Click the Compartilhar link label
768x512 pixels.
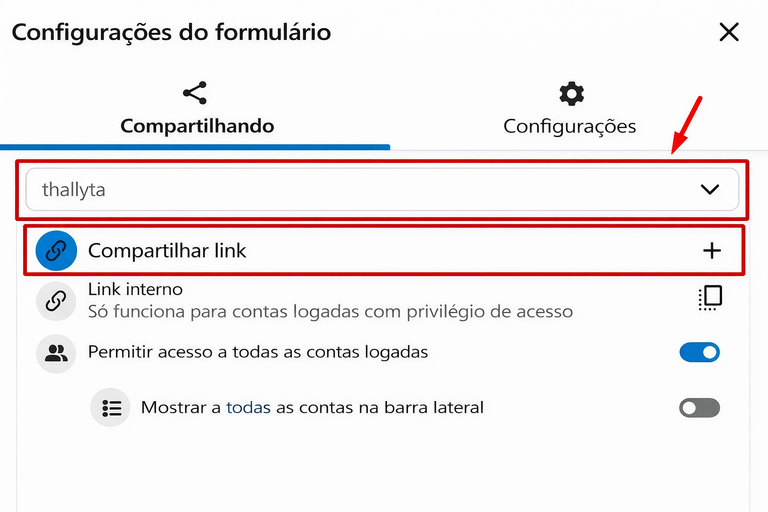tap(167, 251)
